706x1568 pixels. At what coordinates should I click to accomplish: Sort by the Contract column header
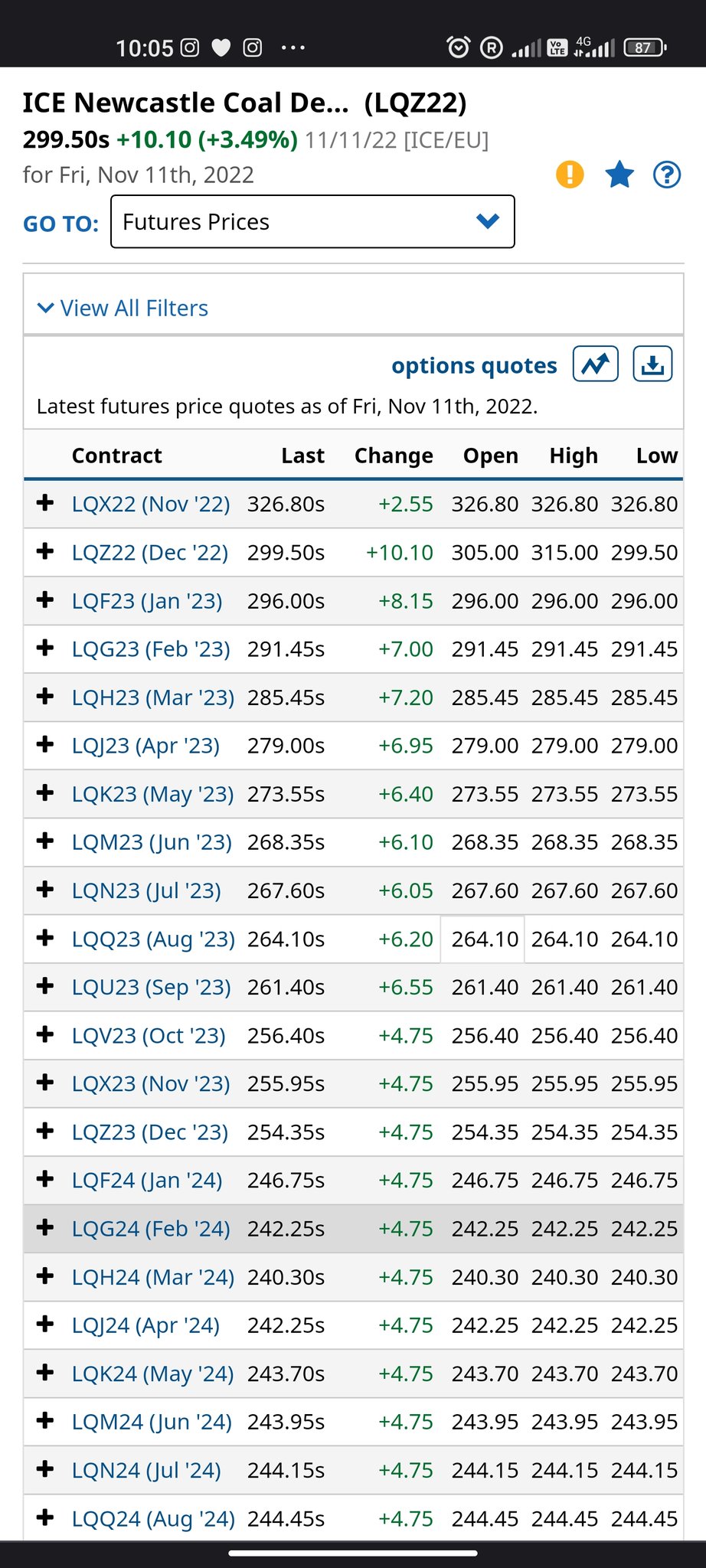(116, 456)
